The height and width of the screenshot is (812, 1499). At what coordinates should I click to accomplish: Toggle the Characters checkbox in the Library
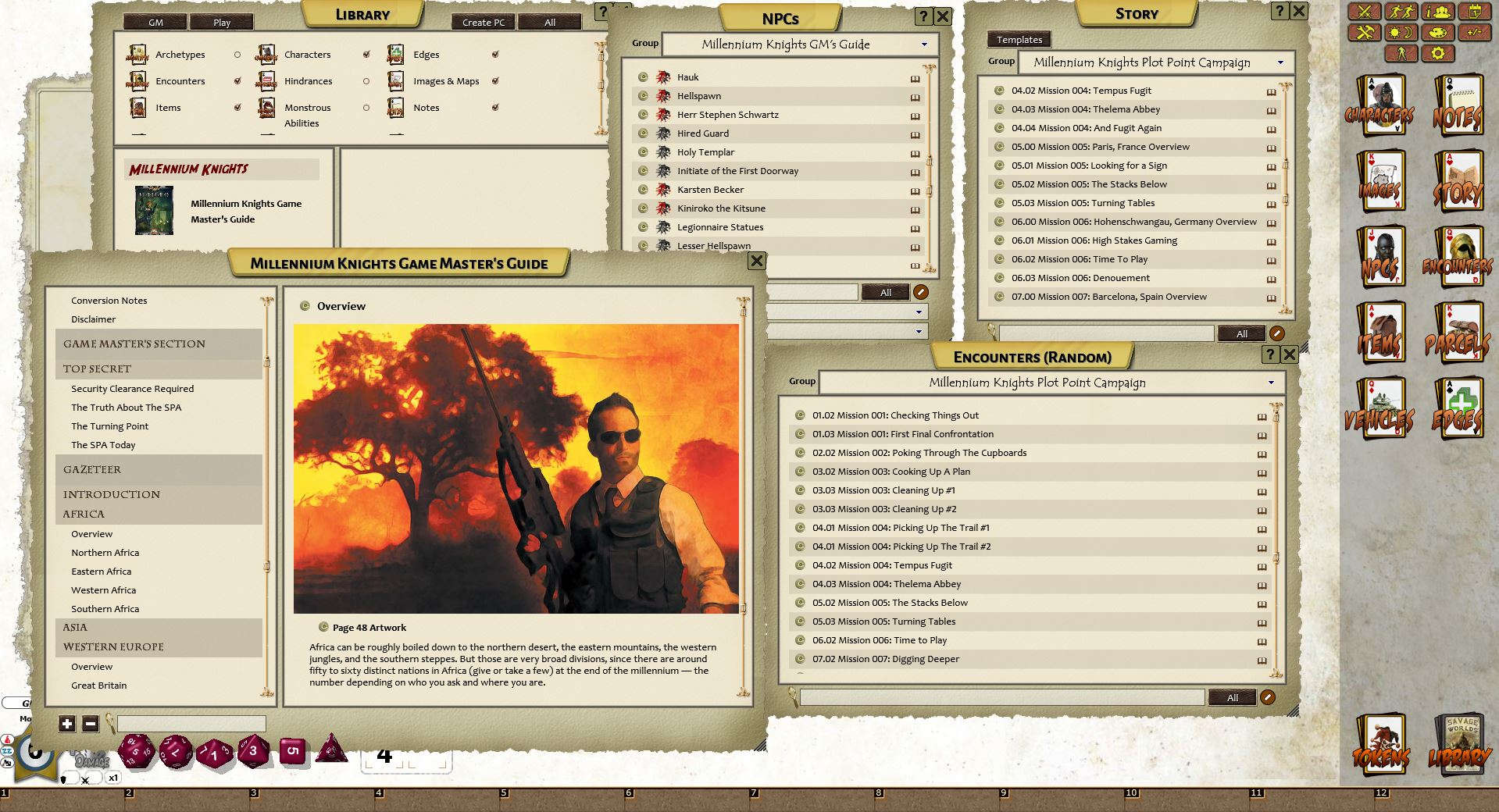click(x=366, y=55)
